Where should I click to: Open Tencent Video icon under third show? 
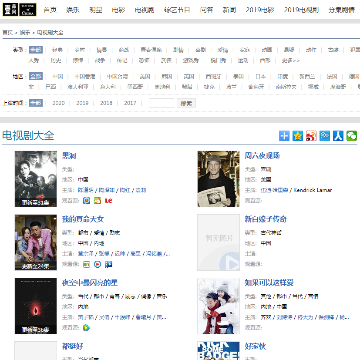pos(86,328)
